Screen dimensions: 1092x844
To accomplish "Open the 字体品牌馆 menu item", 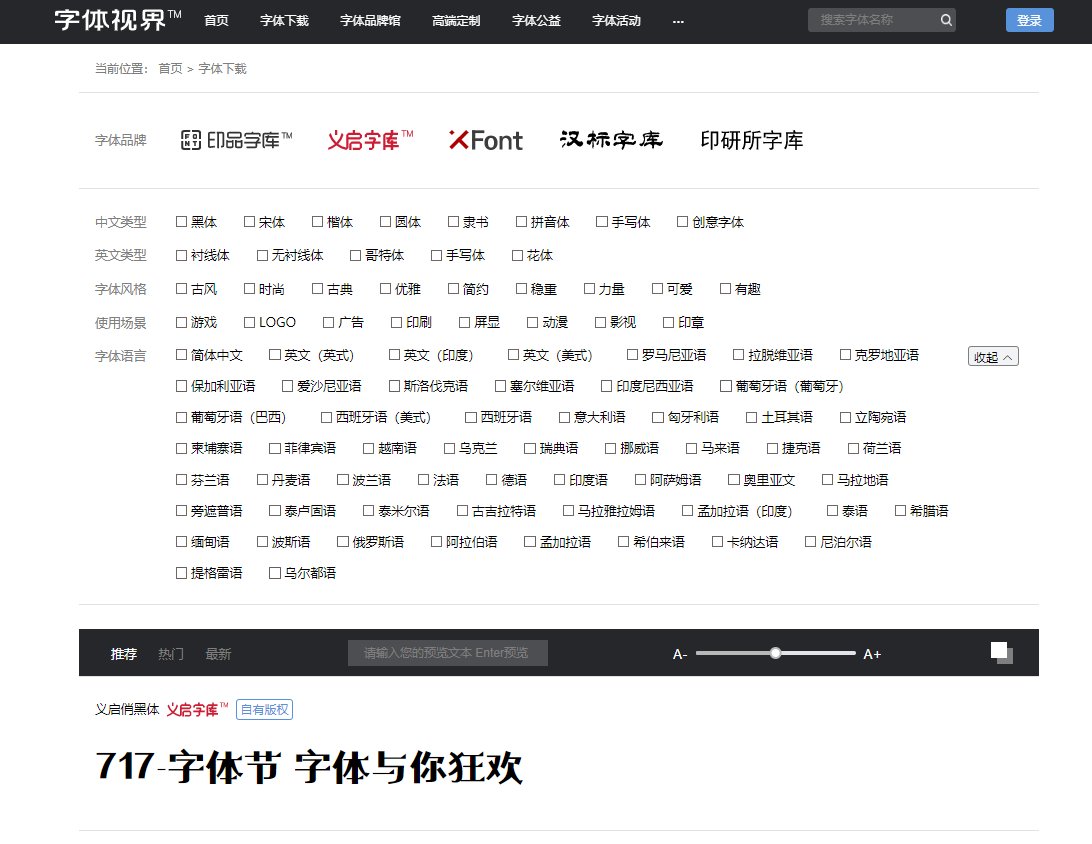I will pyautogui.click(x=369, y=20).
